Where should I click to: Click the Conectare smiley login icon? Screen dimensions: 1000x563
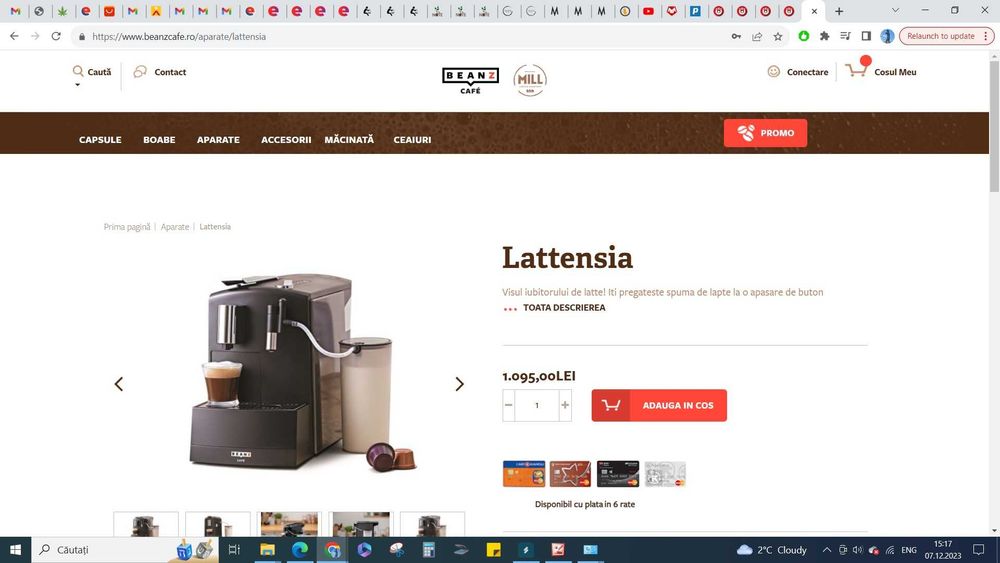(774, 71)
